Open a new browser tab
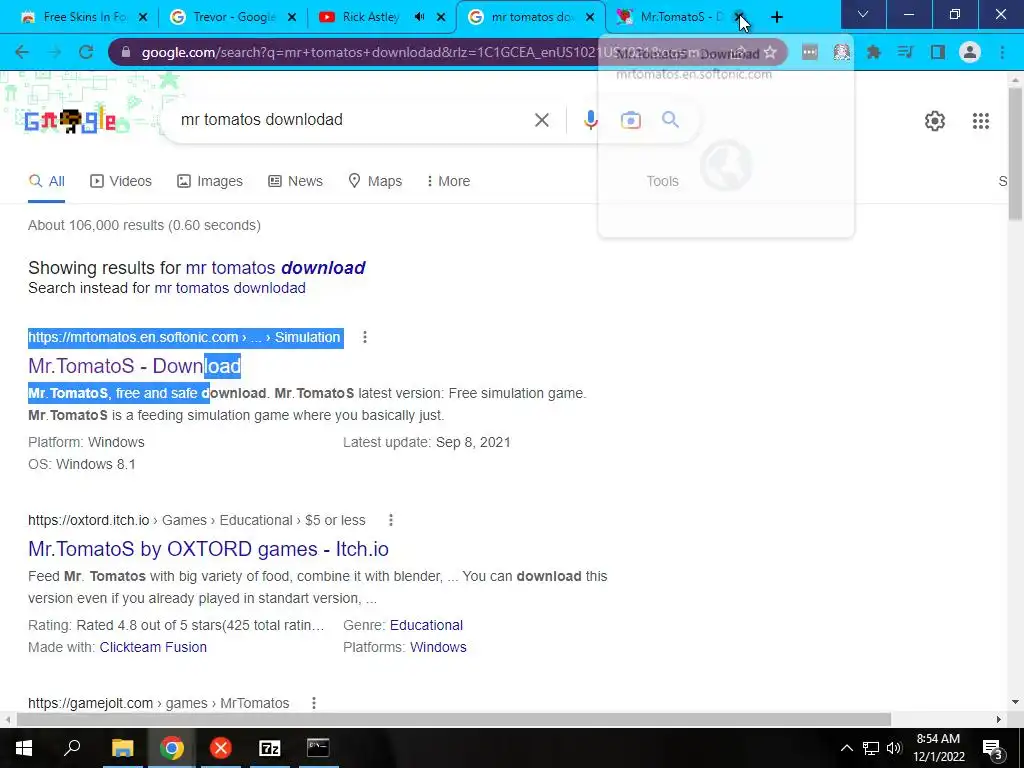 point(776,17)
